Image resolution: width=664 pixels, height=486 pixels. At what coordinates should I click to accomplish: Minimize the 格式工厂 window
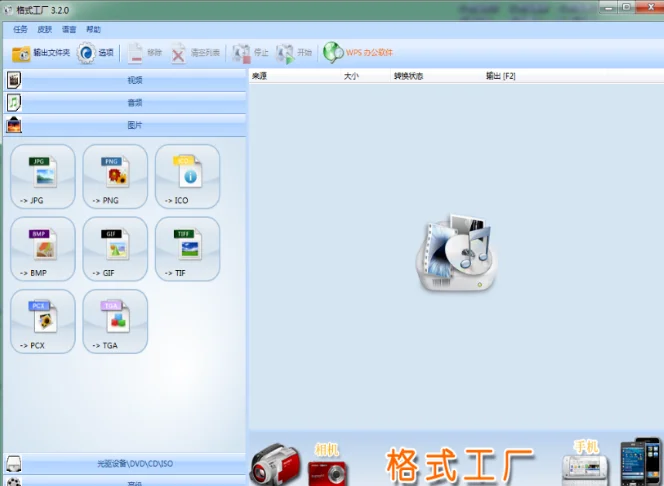[609, 7]
